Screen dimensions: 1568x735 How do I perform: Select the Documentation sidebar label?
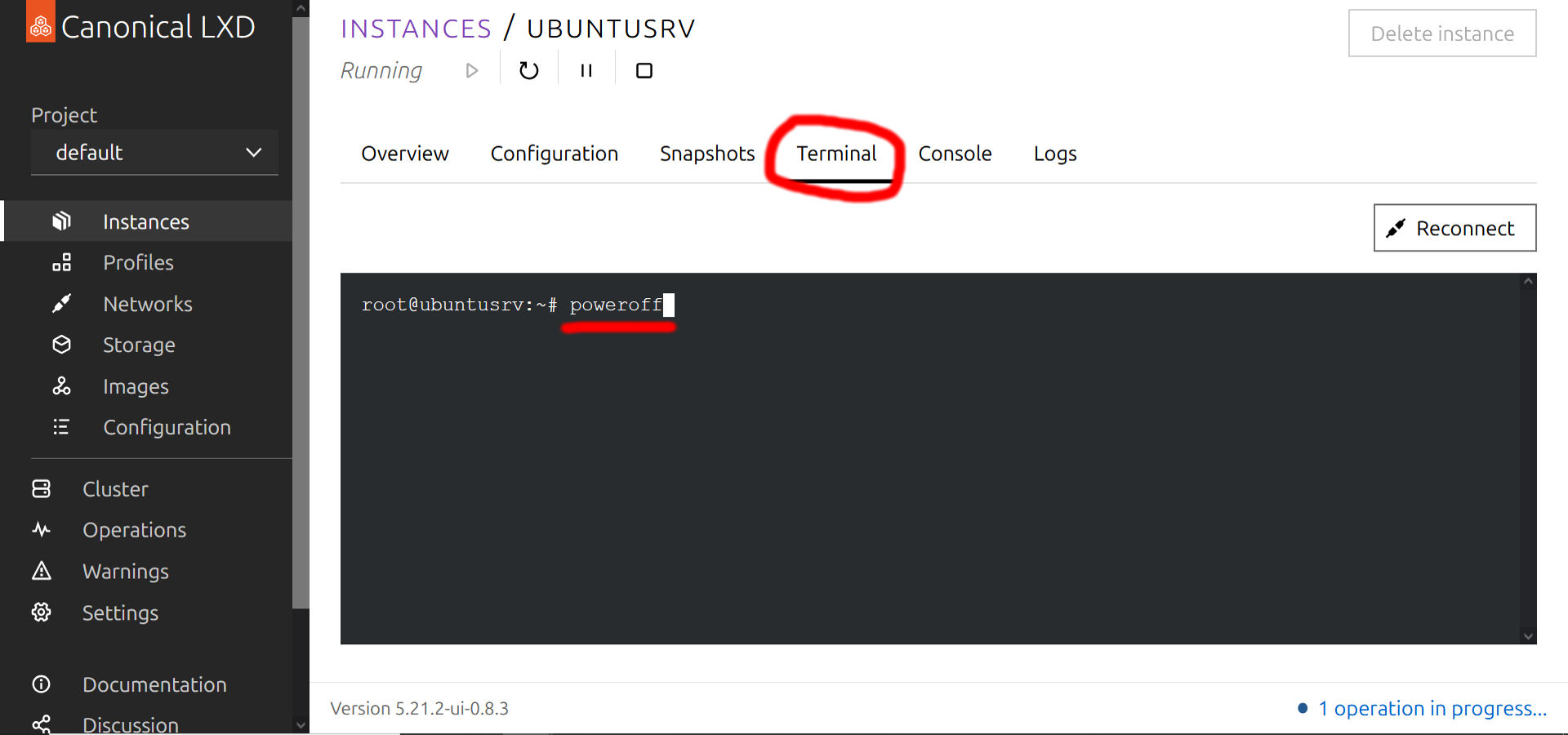click(154, 684)
